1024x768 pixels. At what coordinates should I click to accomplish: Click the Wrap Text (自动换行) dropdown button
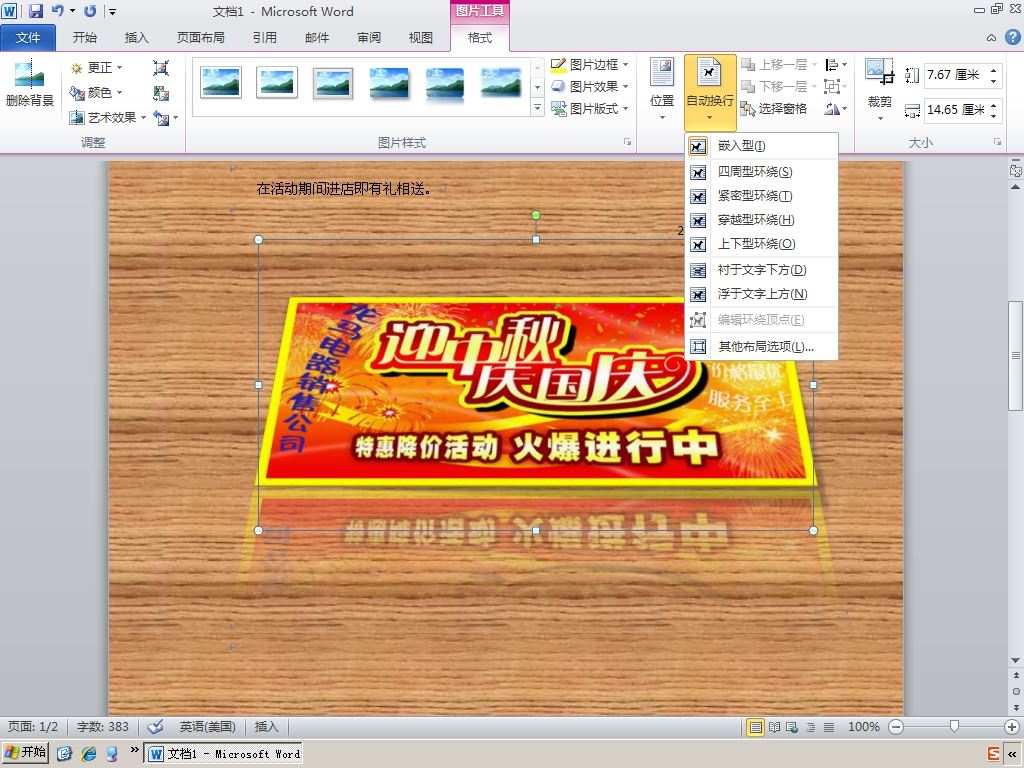(x=710, y=93)
